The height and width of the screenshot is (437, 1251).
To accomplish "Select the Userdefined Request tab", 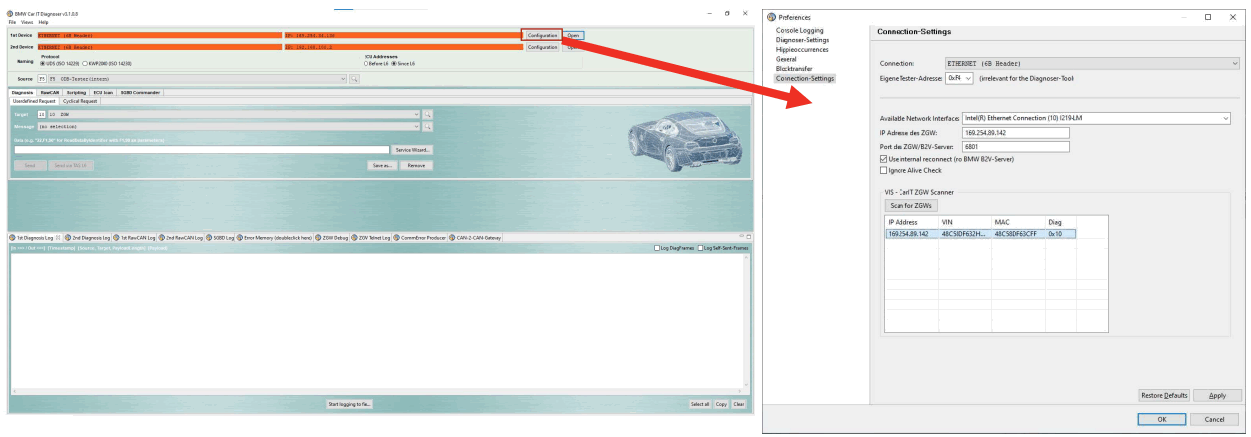I will pos(34,101).
